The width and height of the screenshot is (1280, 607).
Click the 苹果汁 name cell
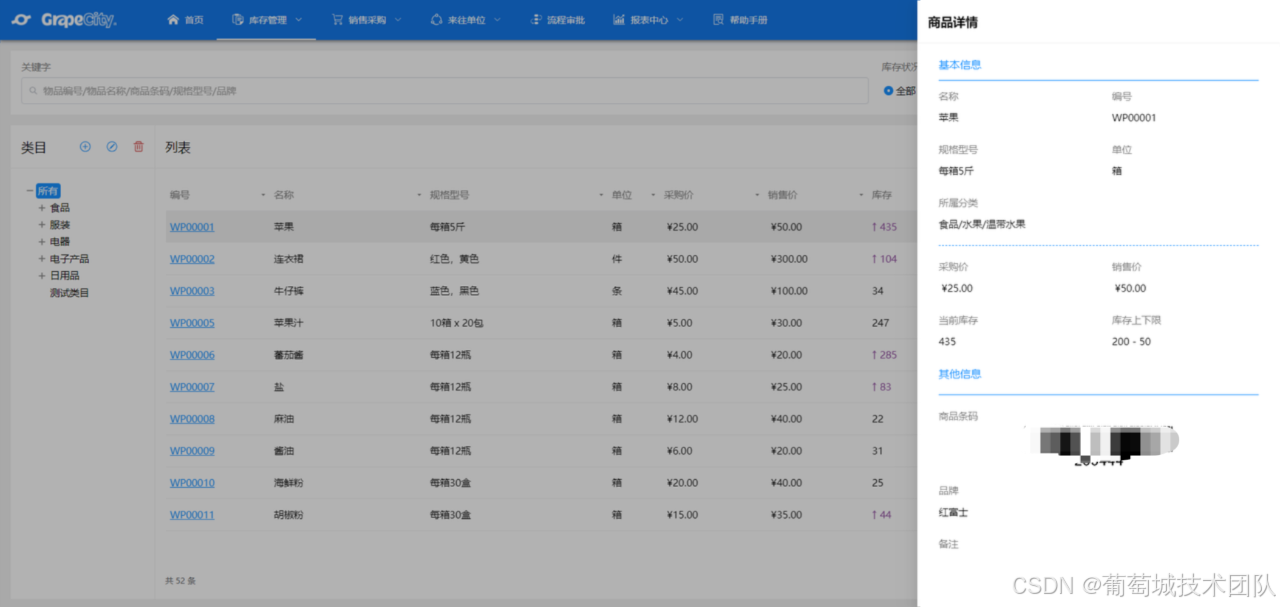[288, 323]
